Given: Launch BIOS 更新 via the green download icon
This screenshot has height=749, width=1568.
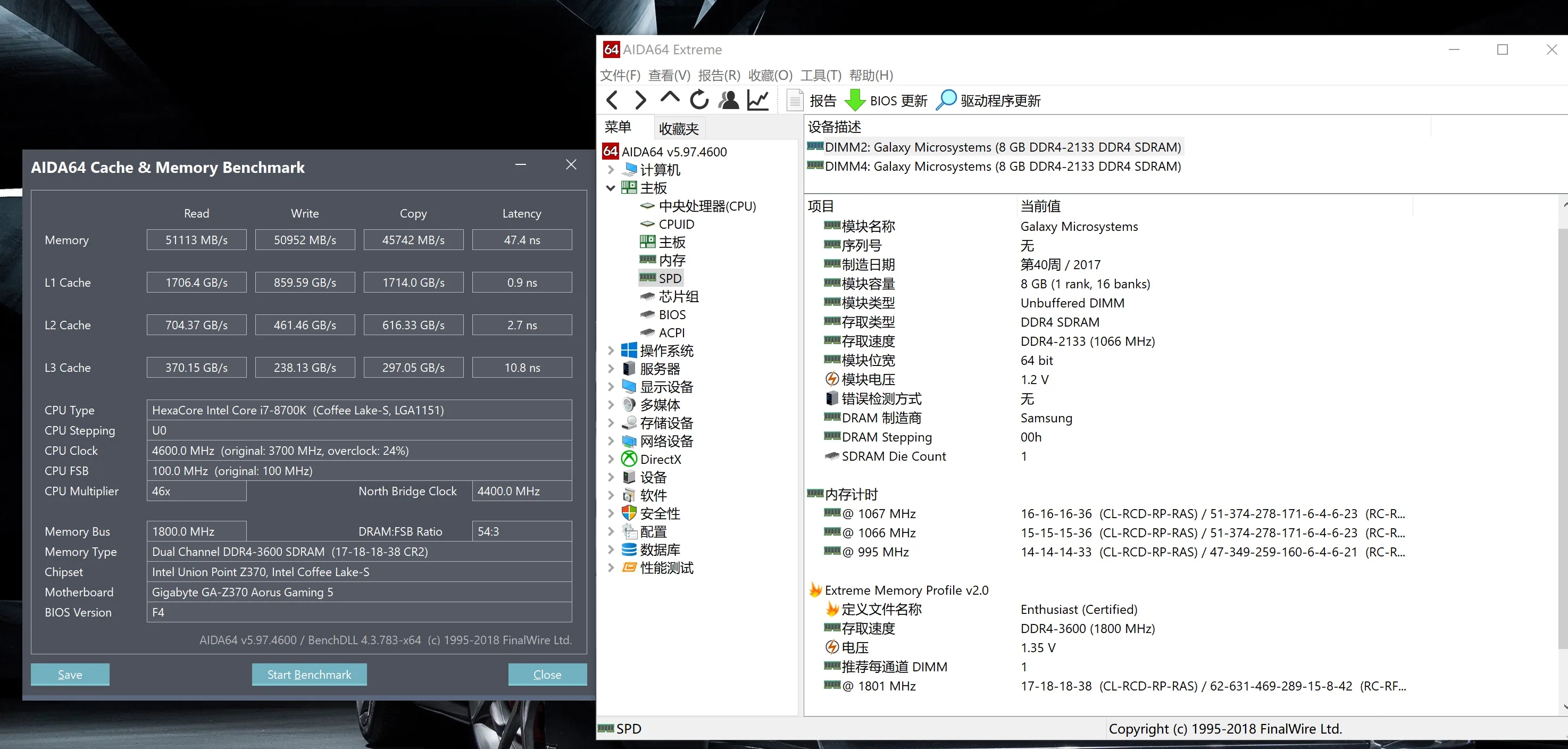Looking at the screenshot, I should [855, 100].
